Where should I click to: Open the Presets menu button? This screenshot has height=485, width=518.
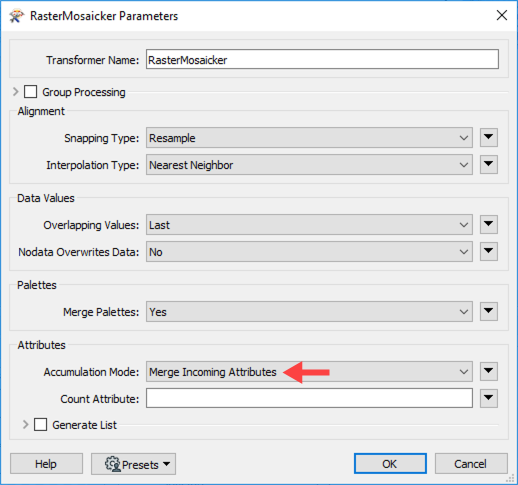tap(133, 464)
